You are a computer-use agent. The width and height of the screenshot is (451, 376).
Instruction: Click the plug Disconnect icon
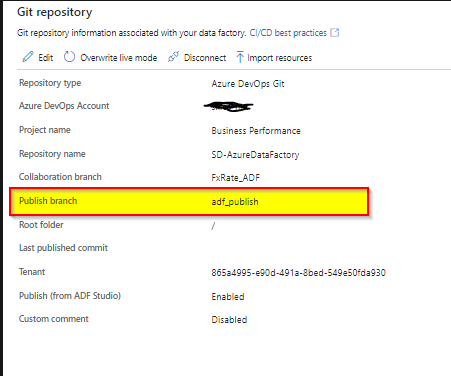(173, 57)
